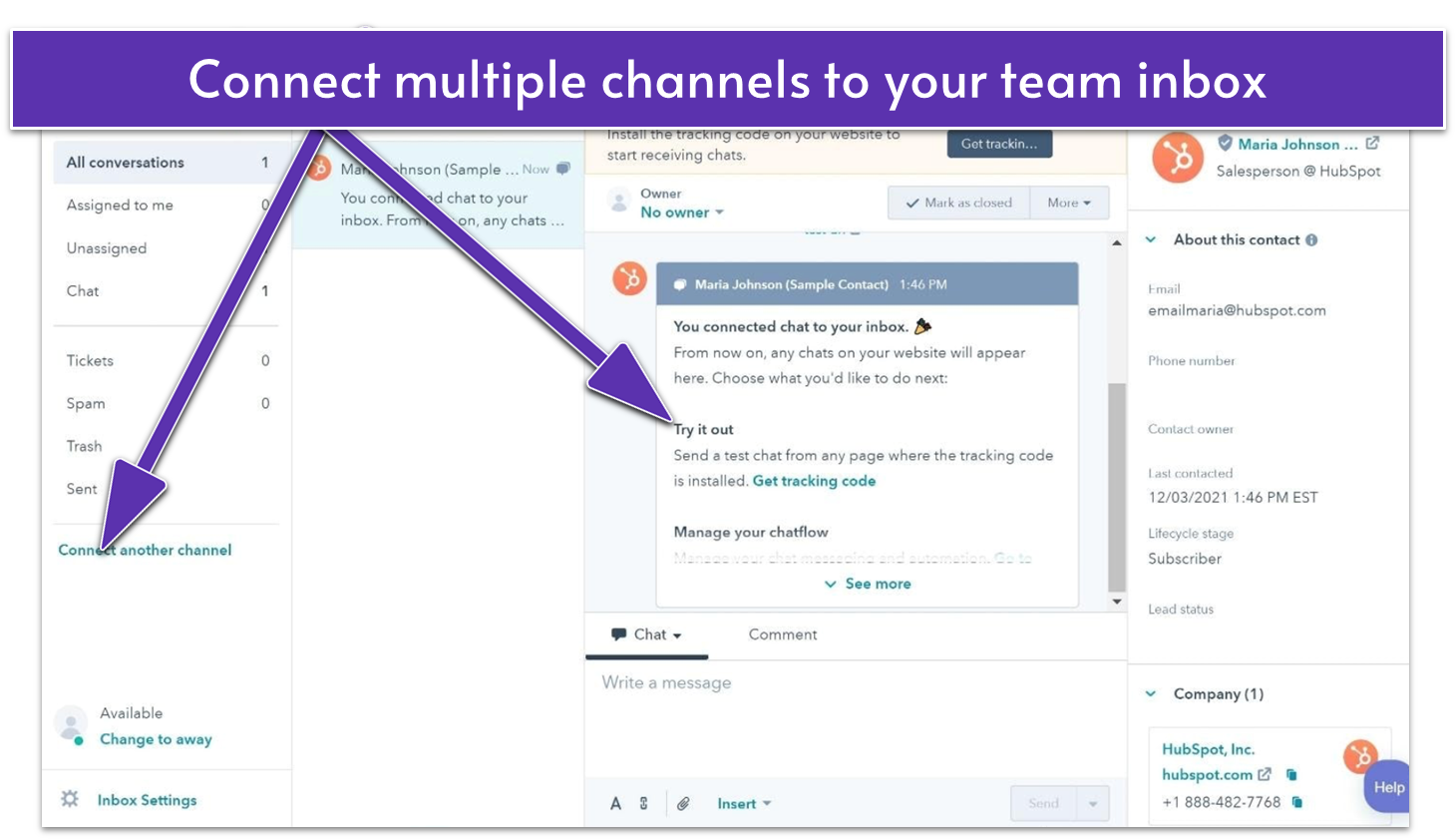Image resolution: width=1456 pixels, height=840 pixels.
Task: Click the Send button
Action: click(1044, 803)
